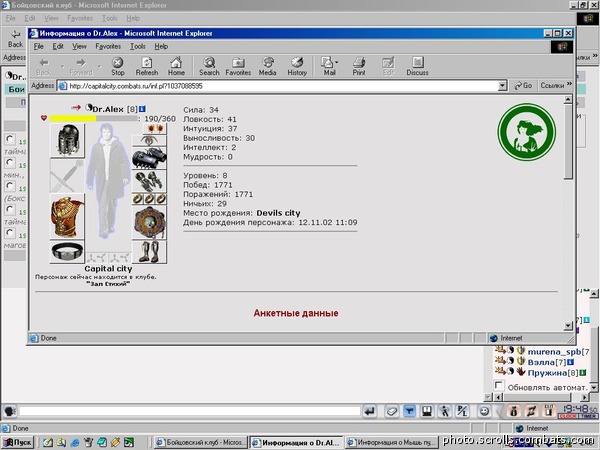Click the Internet Explorer quick launch icon
600x450 pixels.
click(x=75, y=443)
